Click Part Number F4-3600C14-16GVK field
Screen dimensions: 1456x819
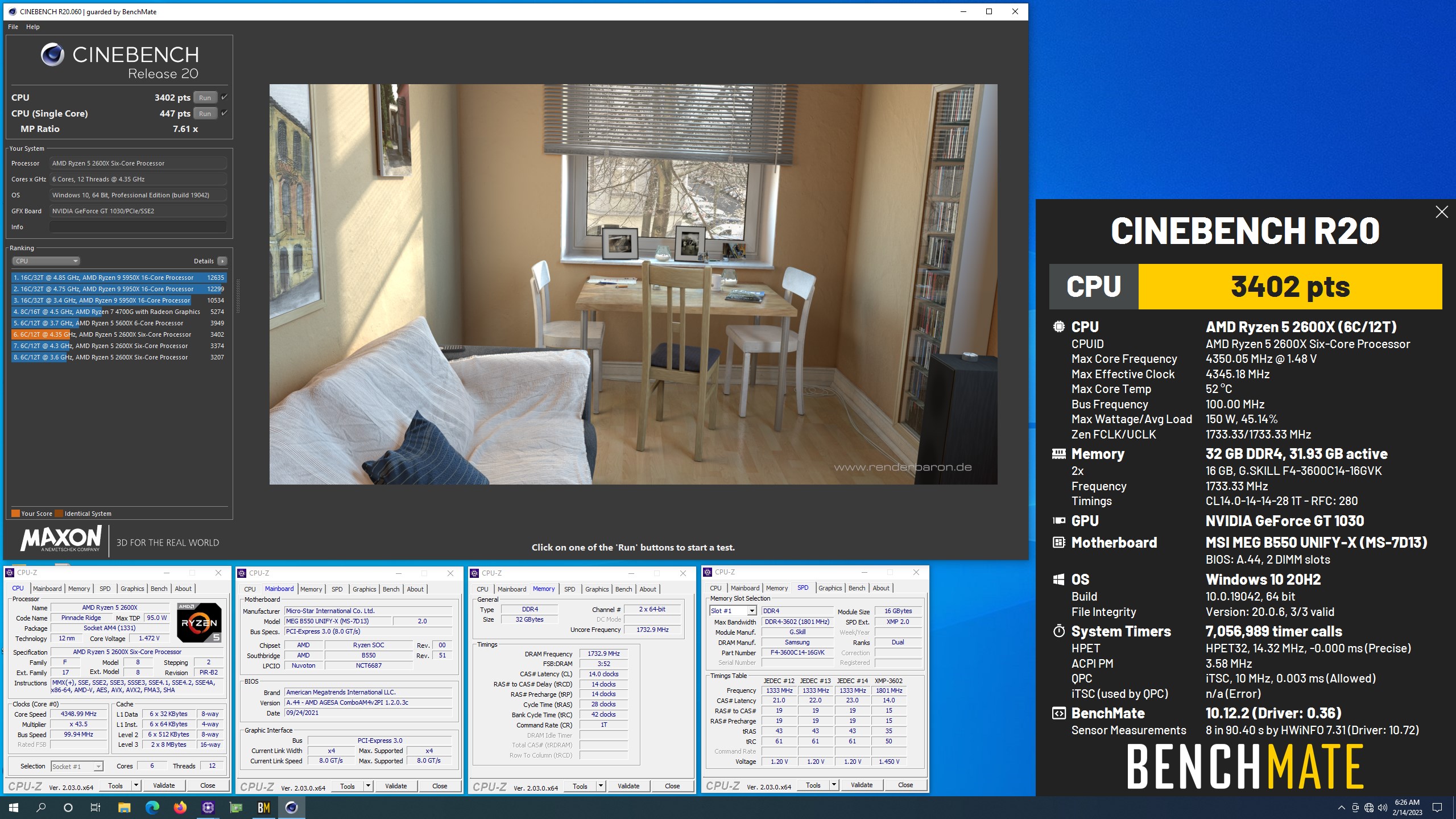[x=797, y=653]
